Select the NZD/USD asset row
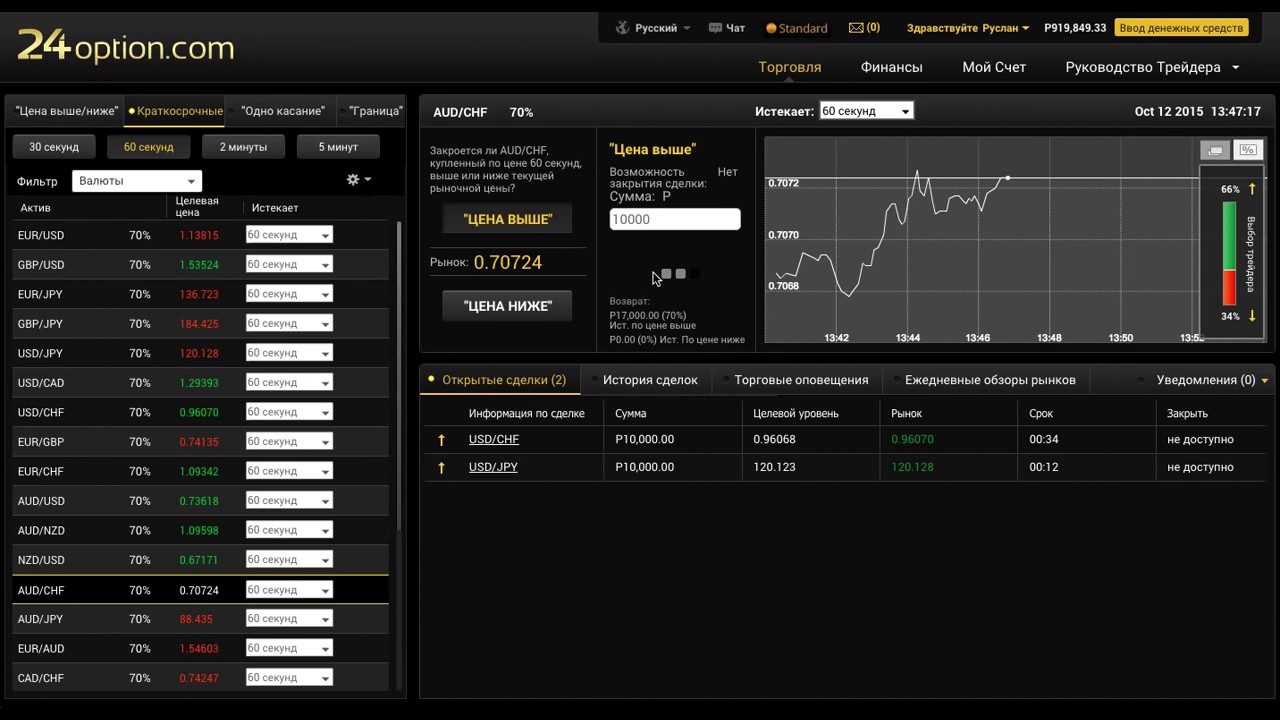The width and height of the screenshot is (1280, 720). coord(200,560)
